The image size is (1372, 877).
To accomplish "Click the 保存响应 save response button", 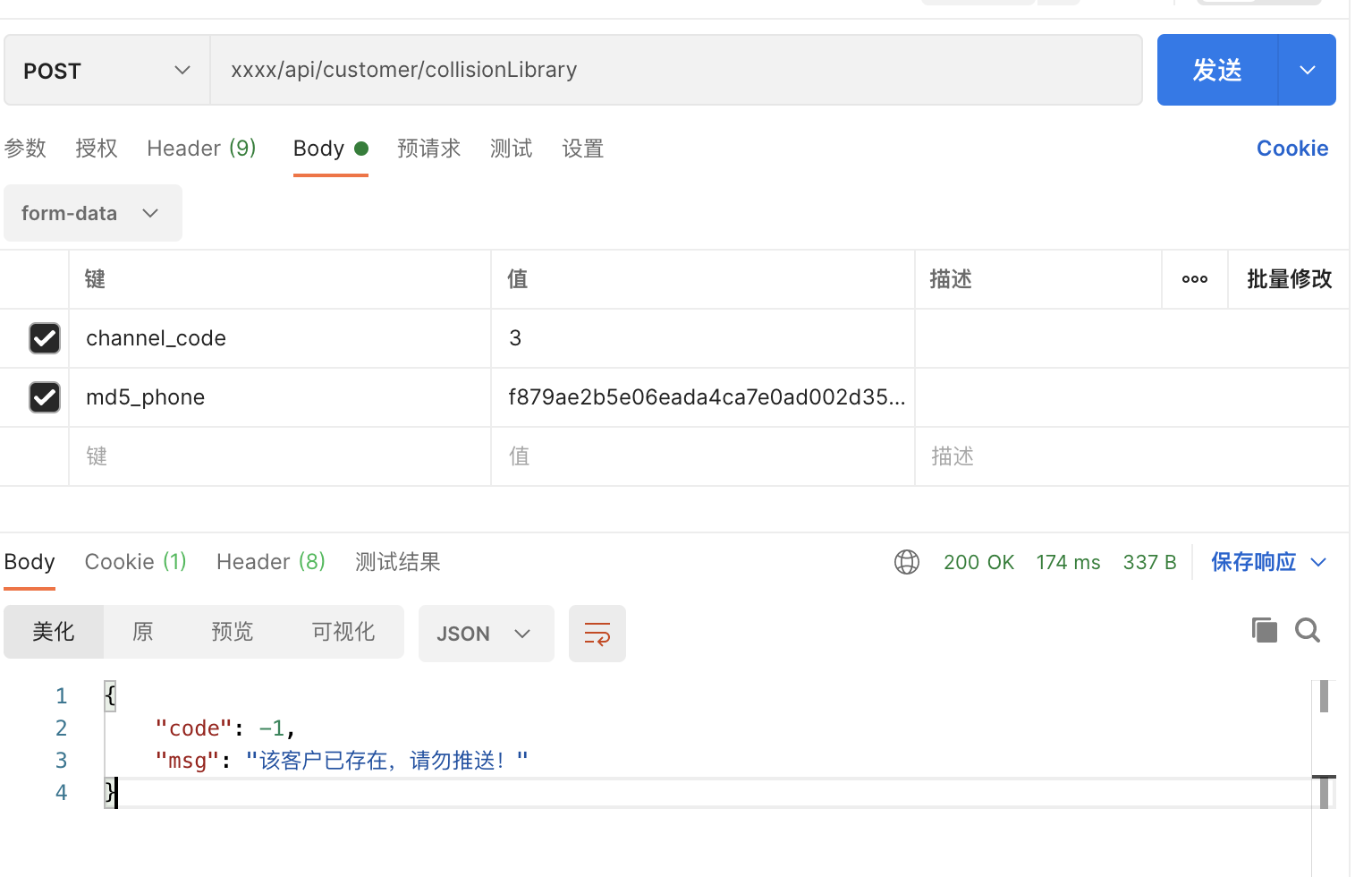I will point(1253,562).
